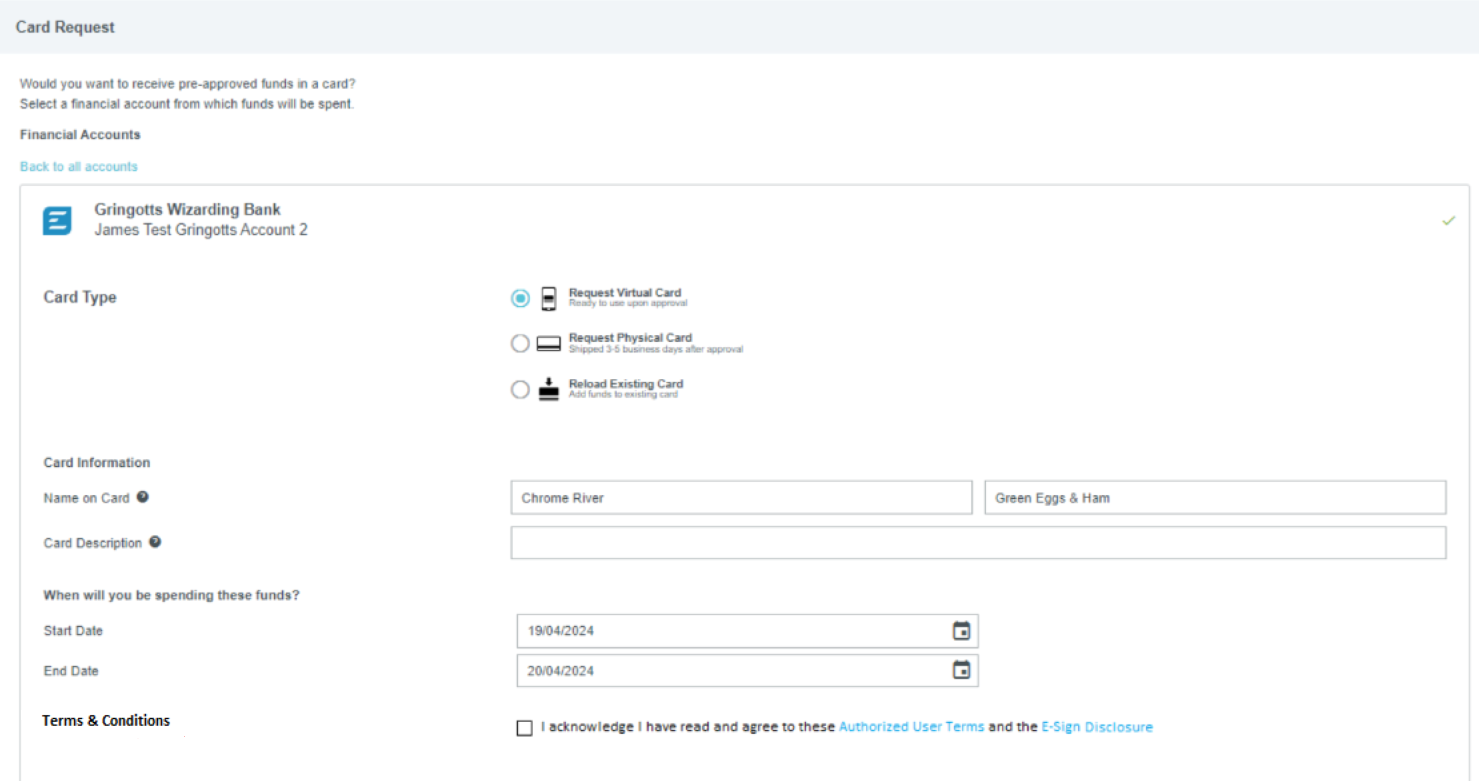Go back to all accounts
1479x781 pixels.
pyautogui.click(x=79, y=167)
